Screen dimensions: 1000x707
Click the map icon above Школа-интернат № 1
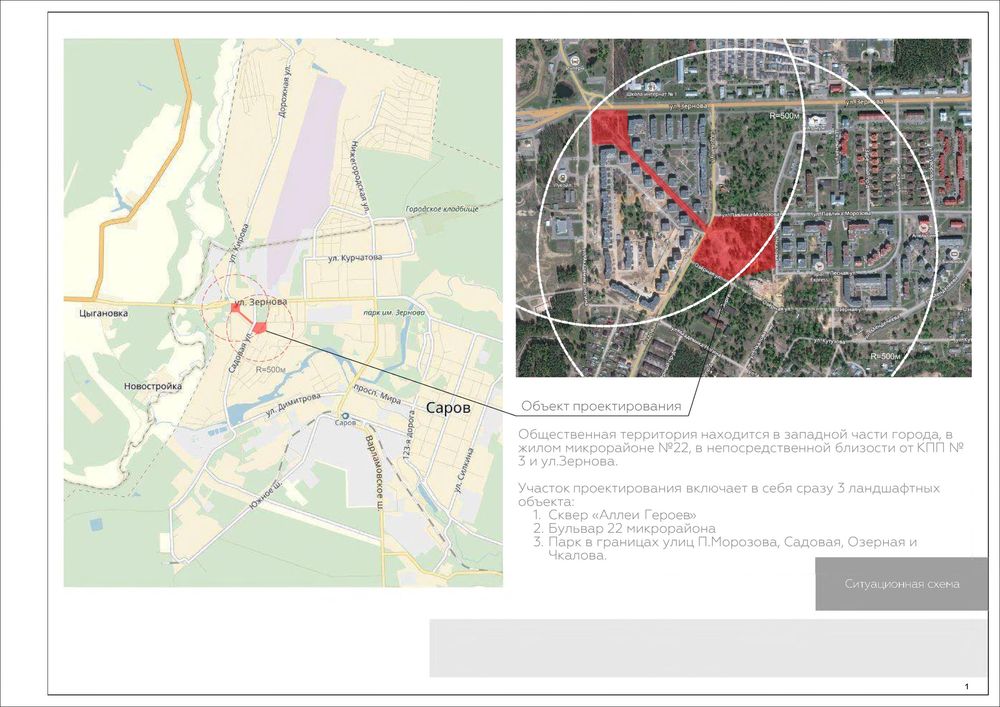[652, 87]
